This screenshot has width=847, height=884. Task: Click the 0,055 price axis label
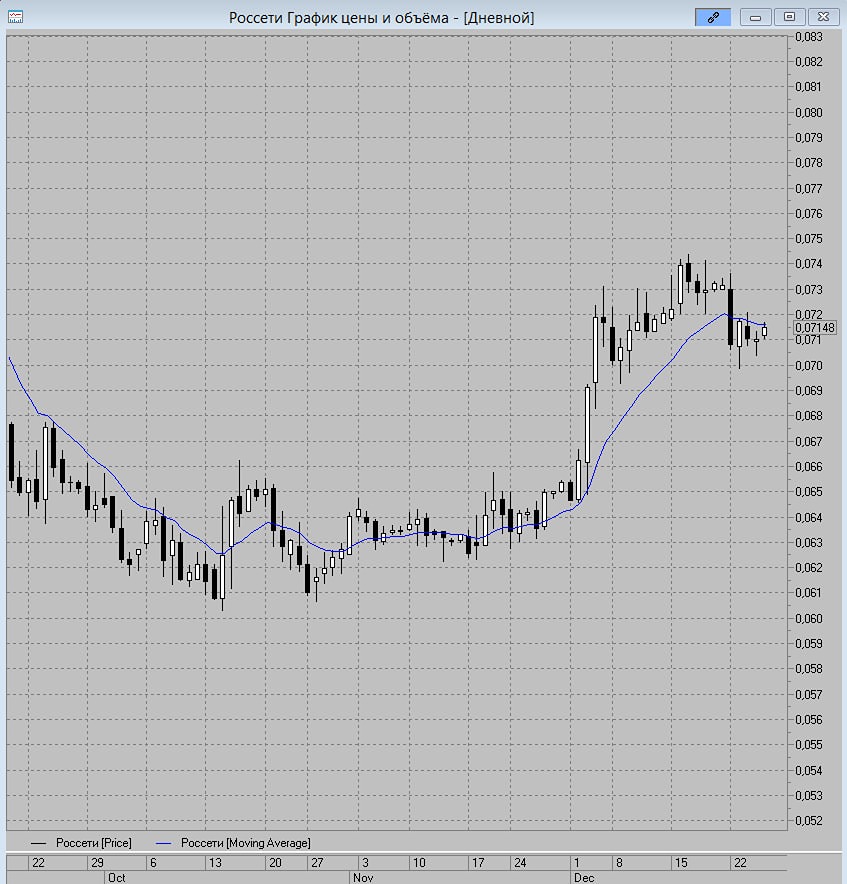pos(809,745)
